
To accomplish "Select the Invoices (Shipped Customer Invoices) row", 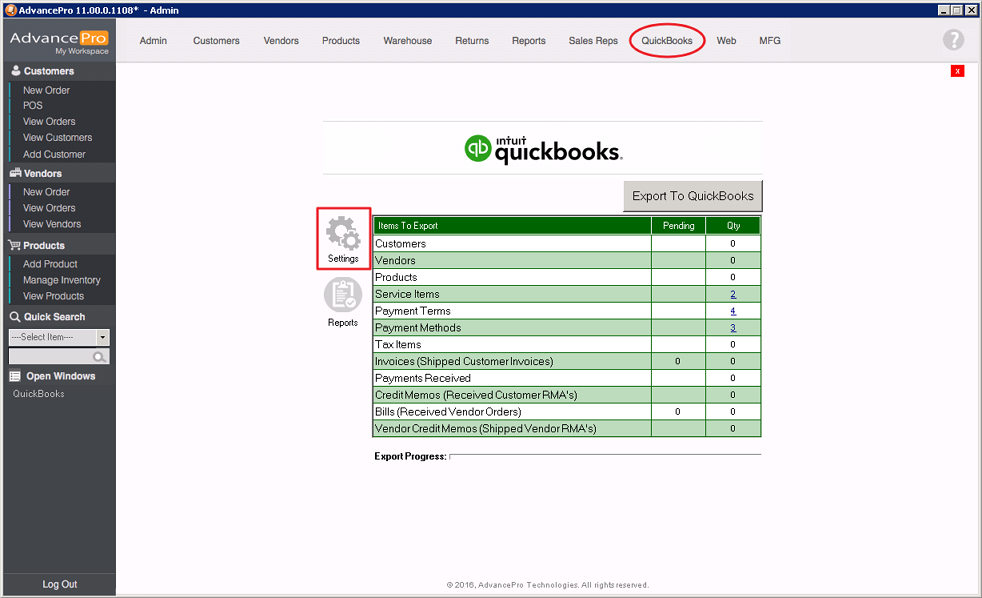I will click(x=567, y=362).
